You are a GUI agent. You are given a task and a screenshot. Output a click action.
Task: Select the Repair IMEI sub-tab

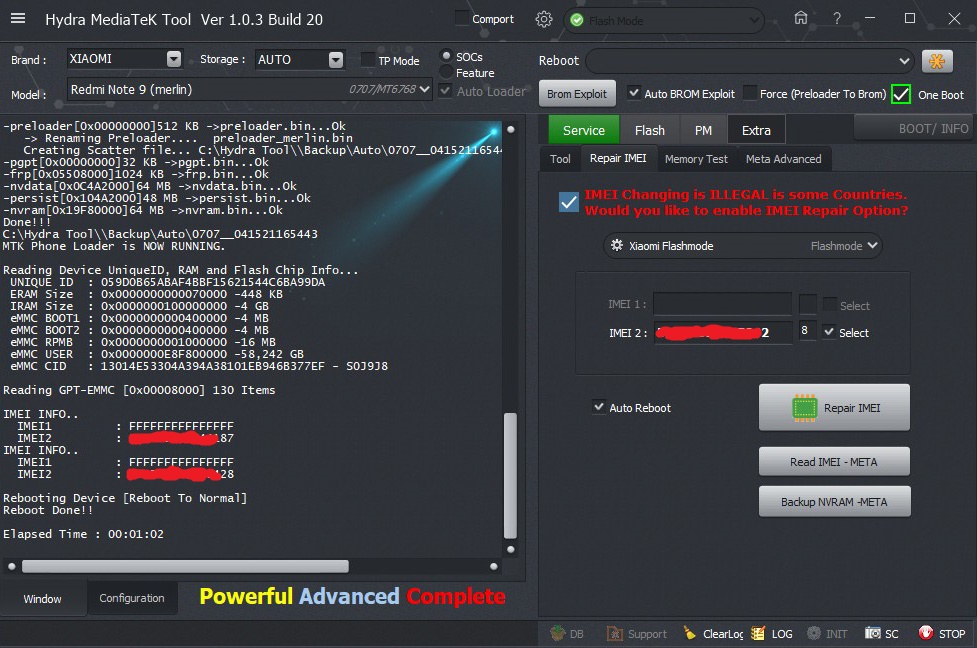[x=618, y=158]
